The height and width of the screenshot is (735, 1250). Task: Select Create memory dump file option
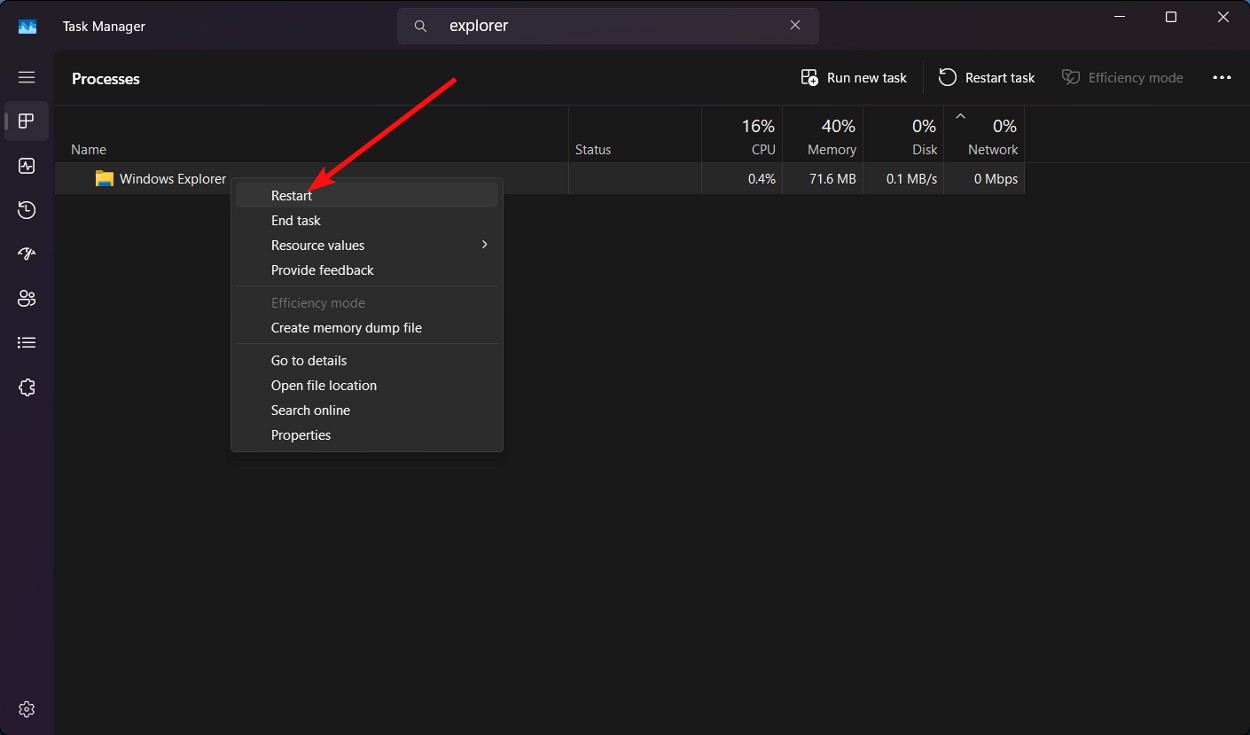click(346, 327)
